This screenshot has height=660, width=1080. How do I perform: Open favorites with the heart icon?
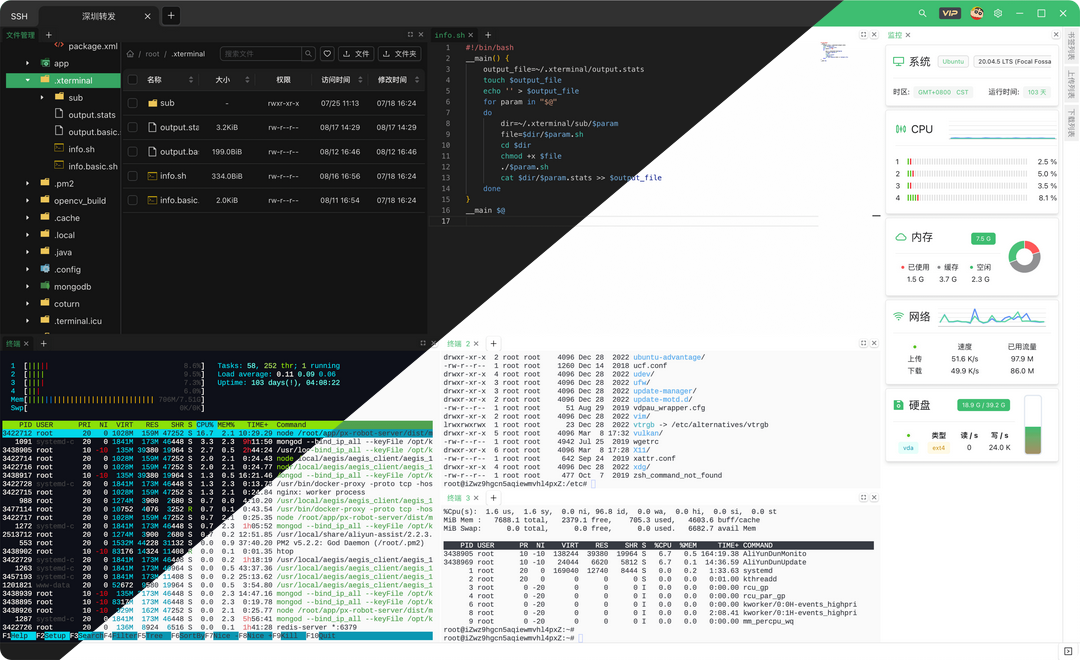point(327,53)
